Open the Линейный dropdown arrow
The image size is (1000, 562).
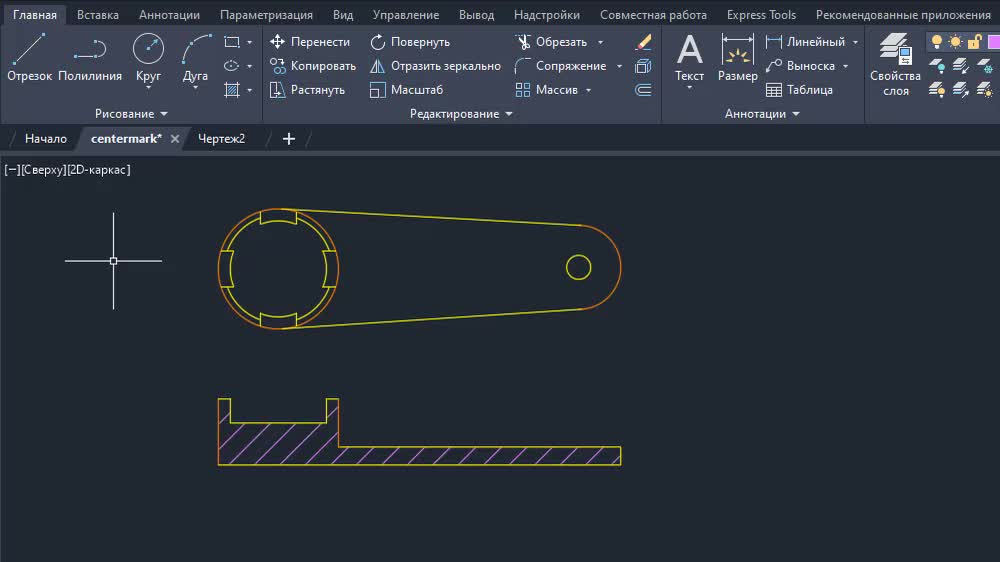click(855, 42)
